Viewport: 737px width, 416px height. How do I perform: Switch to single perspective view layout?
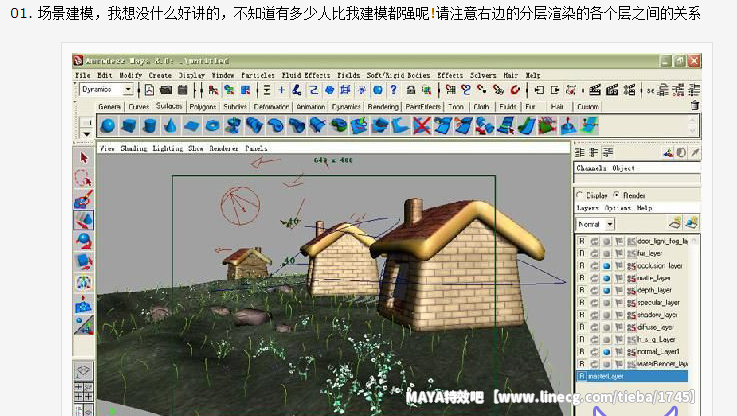(83, 371)
